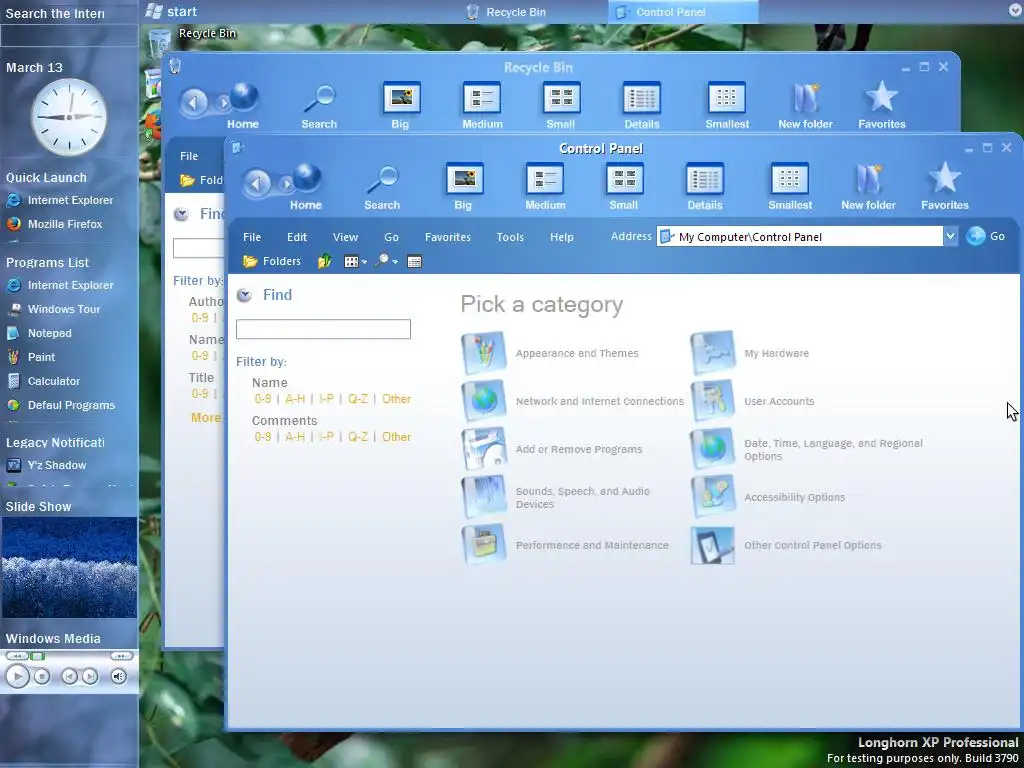The image size is (1024, 768).
Task: Open the Go menu in Control Panel
Action: 391,237
